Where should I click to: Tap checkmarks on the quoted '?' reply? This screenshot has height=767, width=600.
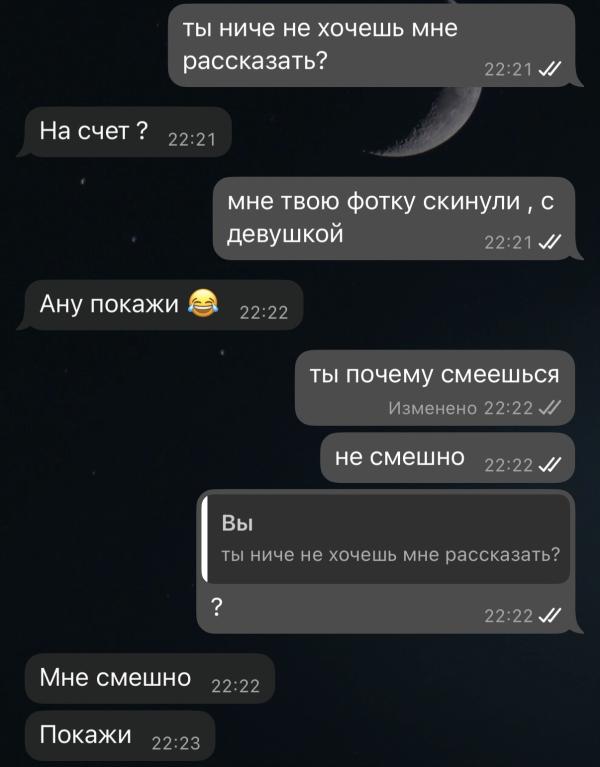pos(550,615)
